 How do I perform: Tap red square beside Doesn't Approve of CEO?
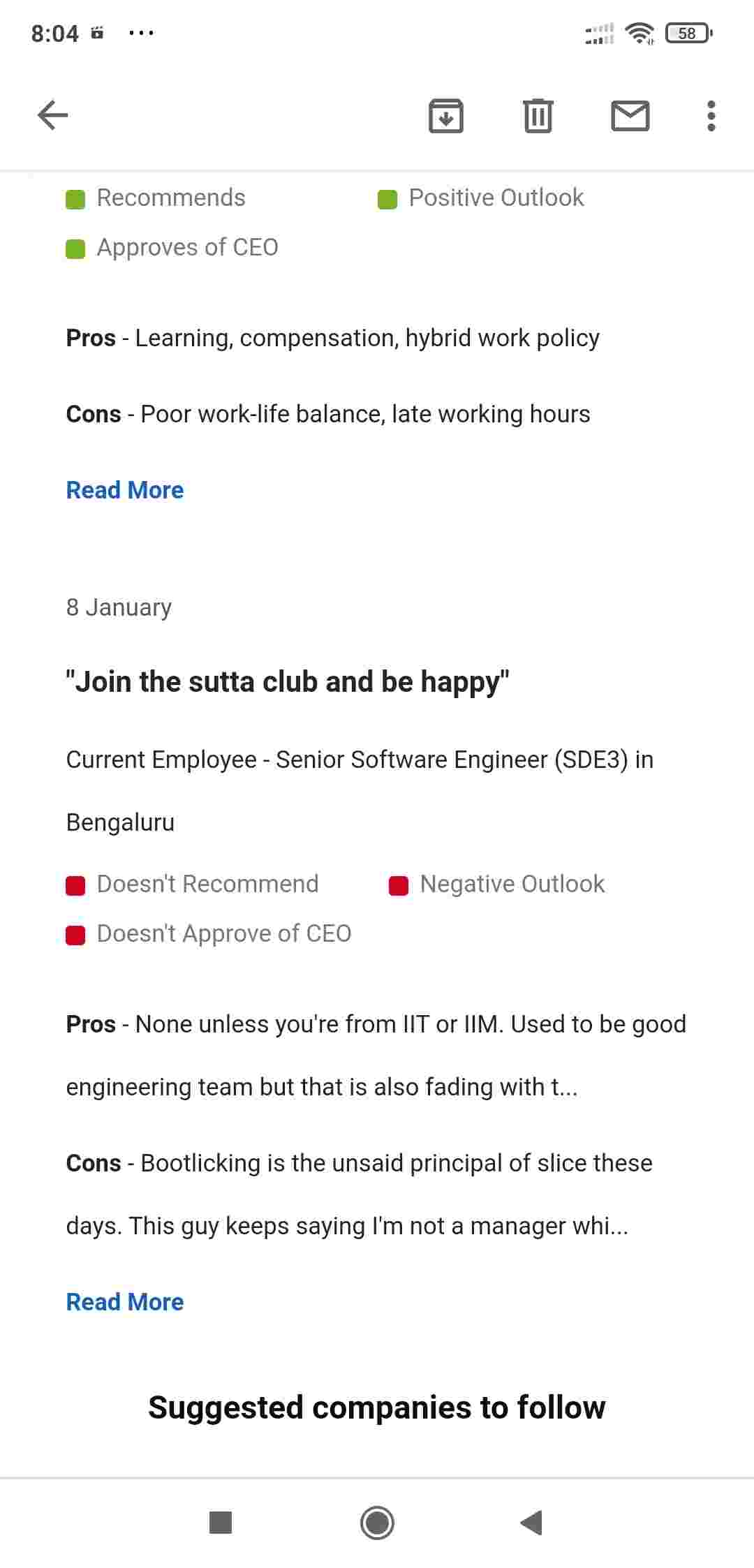coord(75,935)
